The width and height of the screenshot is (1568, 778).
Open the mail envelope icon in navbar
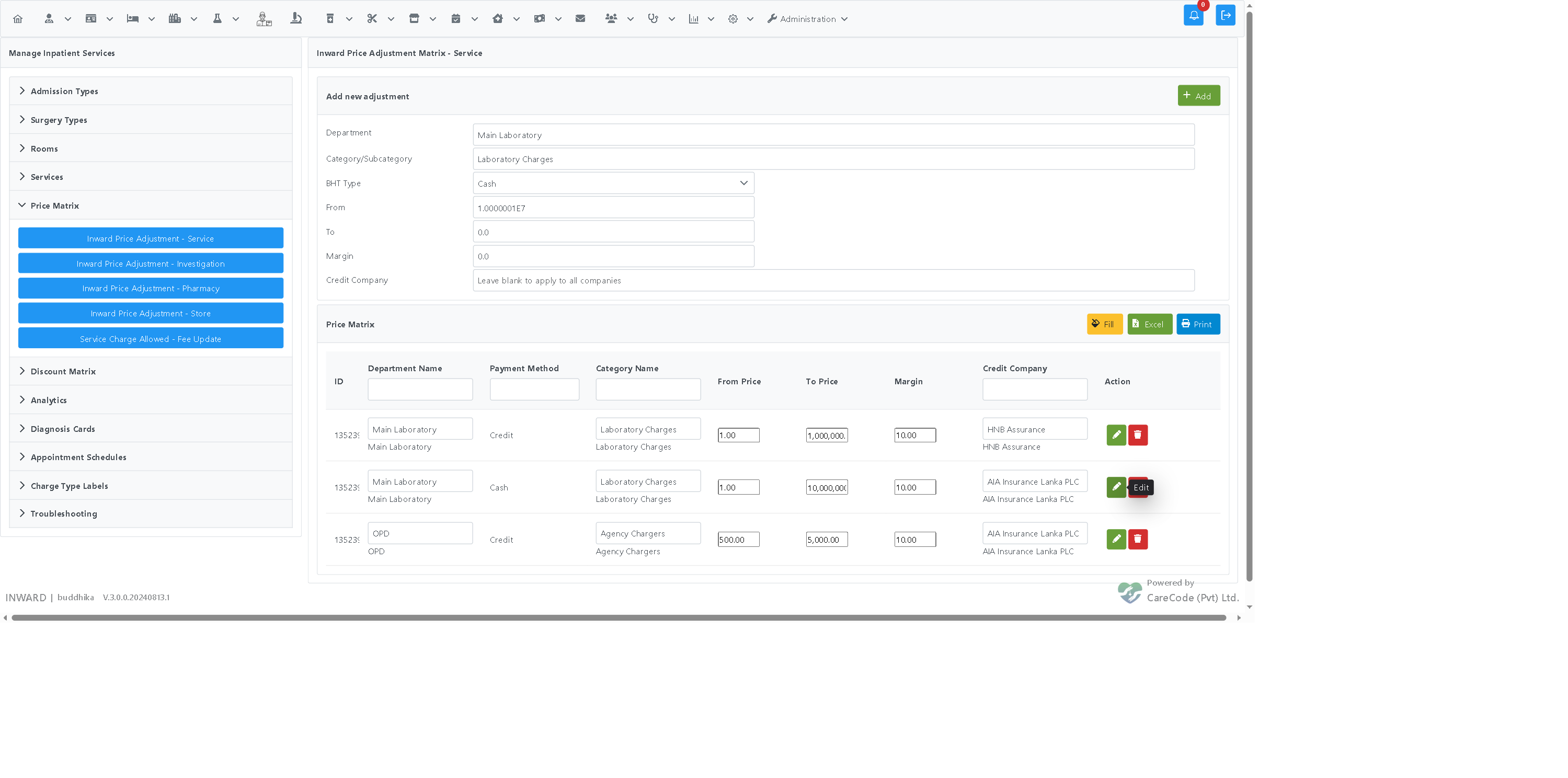tap(580, 19)
